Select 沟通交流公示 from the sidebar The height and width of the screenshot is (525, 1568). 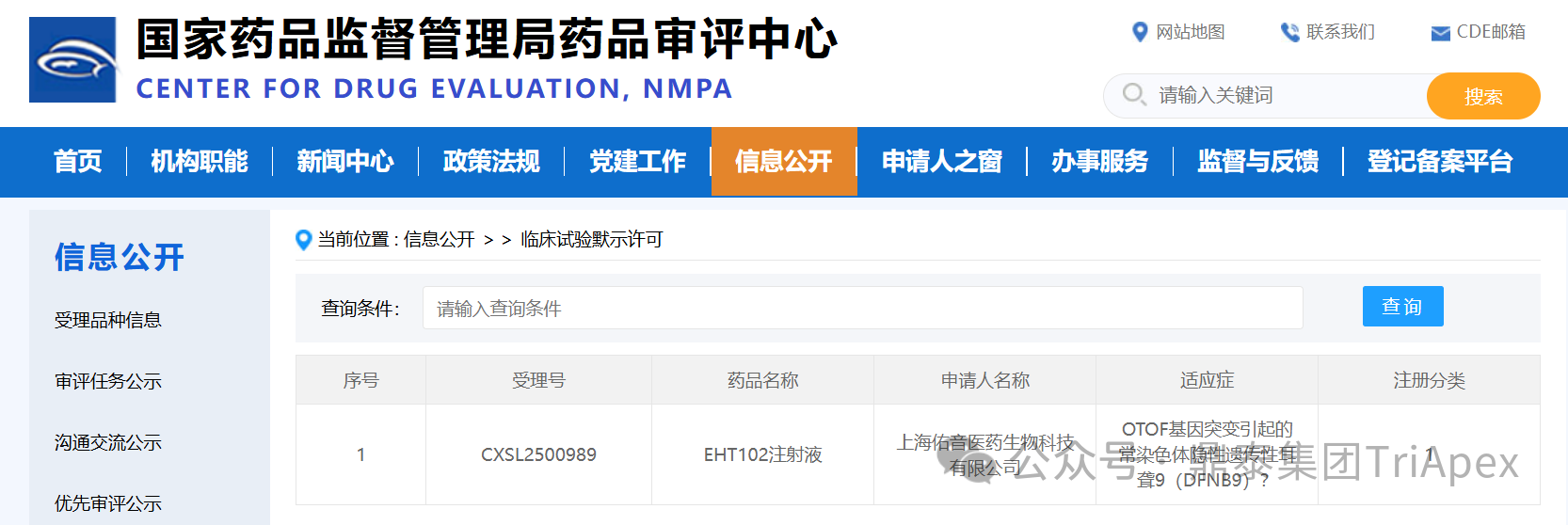[x=108, y=443]
